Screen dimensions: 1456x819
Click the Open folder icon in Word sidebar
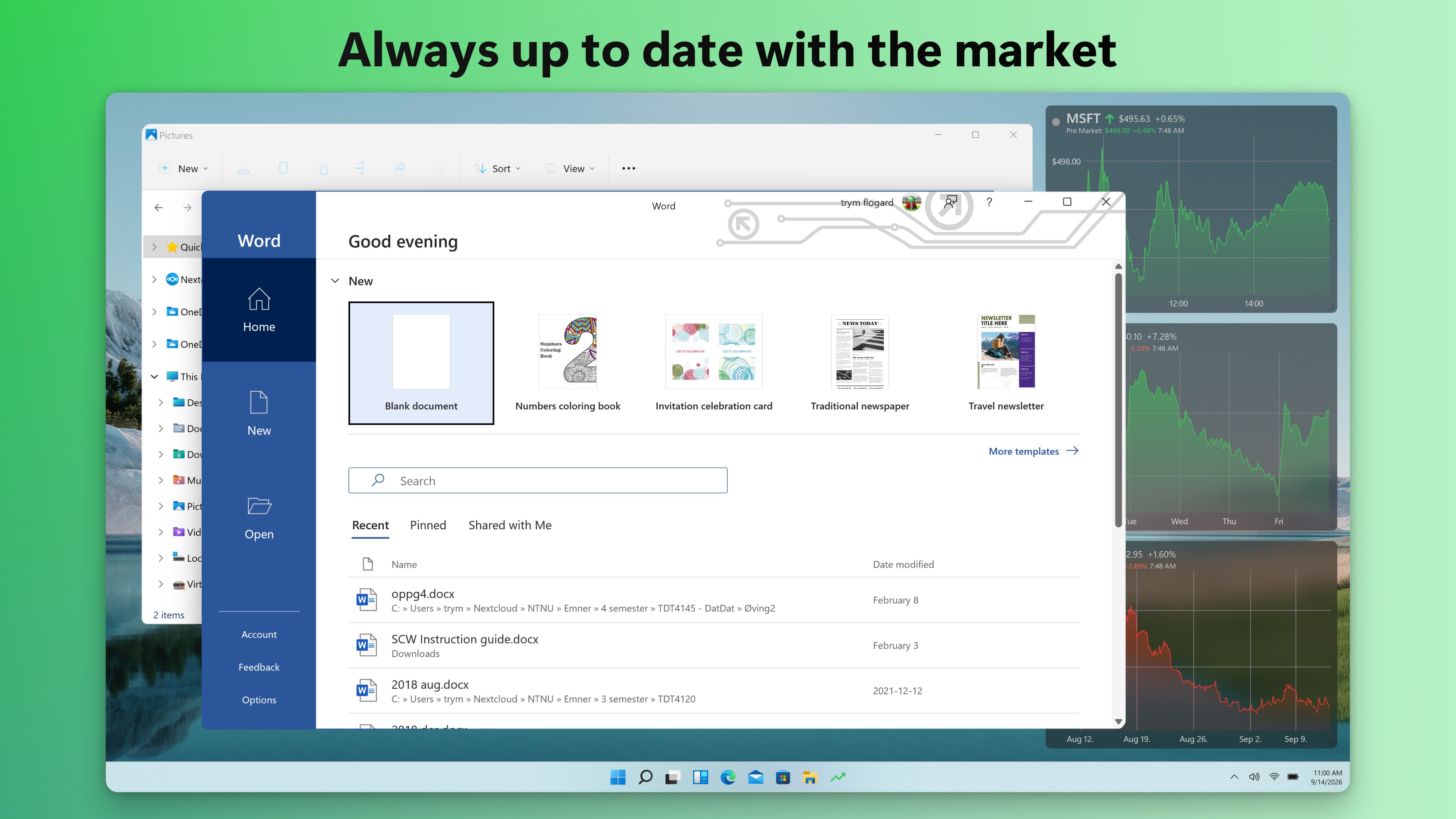259,506
